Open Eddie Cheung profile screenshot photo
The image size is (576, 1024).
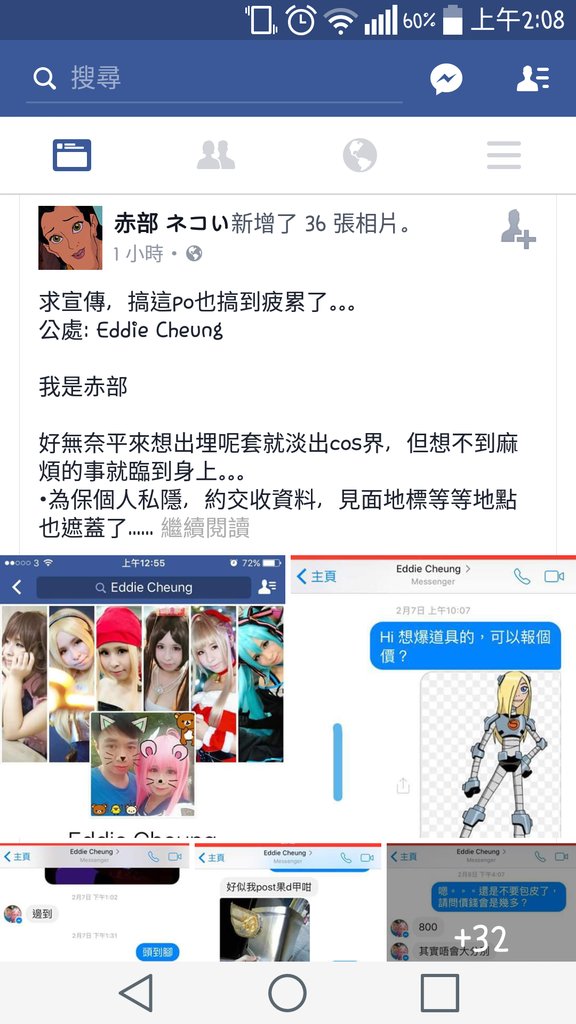click(x=142, y=696)
